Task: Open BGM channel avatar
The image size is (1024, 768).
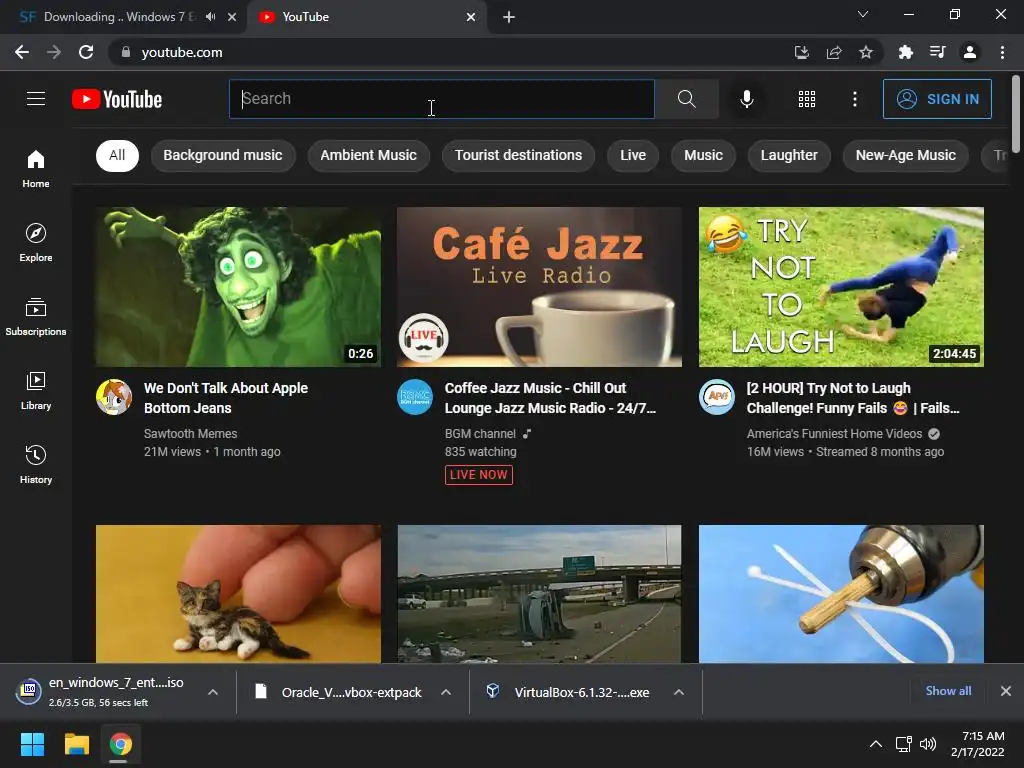Action: [x=415, y=397]
